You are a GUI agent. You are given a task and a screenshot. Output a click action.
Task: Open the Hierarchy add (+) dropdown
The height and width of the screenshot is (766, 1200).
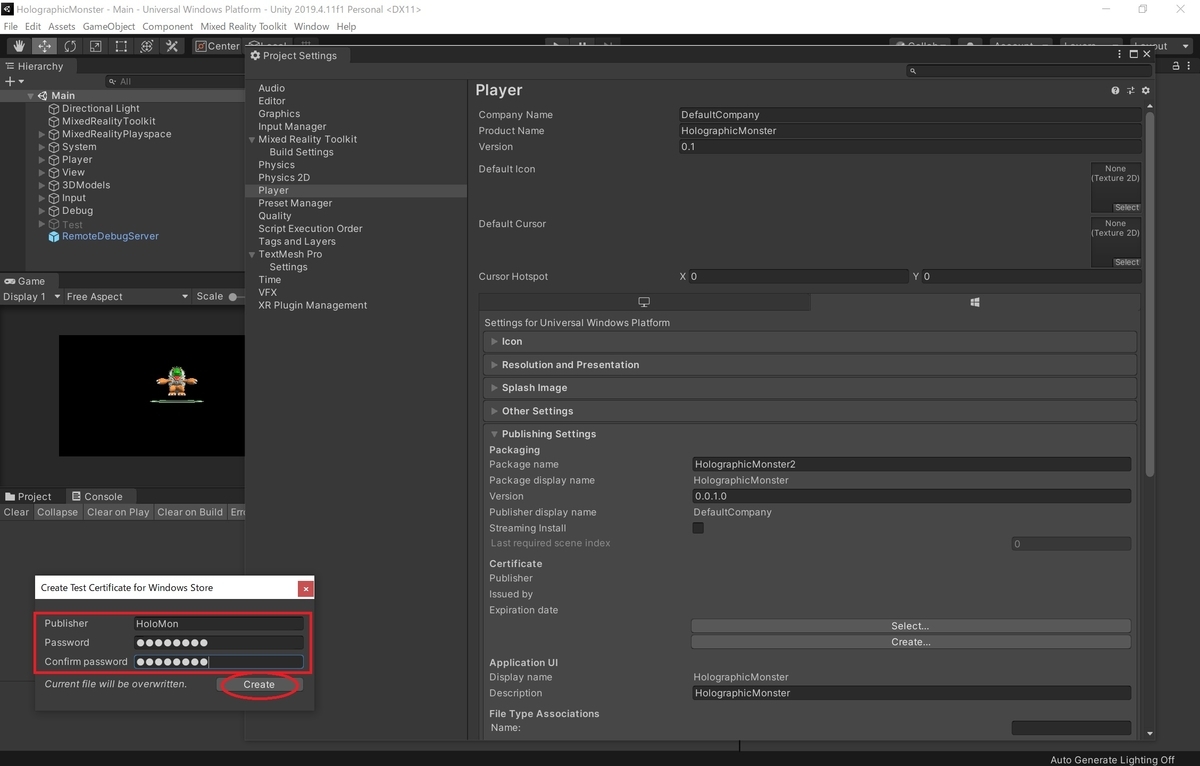(13, 81)
